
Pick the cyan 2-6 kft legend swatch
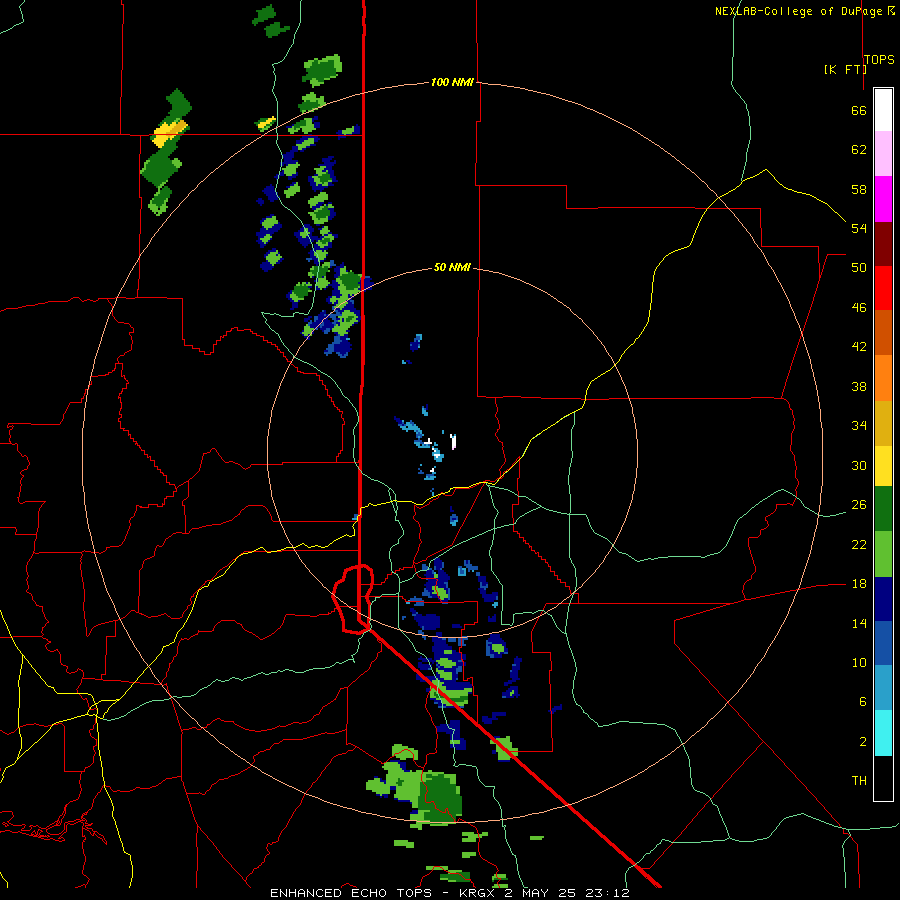[883, 733]
